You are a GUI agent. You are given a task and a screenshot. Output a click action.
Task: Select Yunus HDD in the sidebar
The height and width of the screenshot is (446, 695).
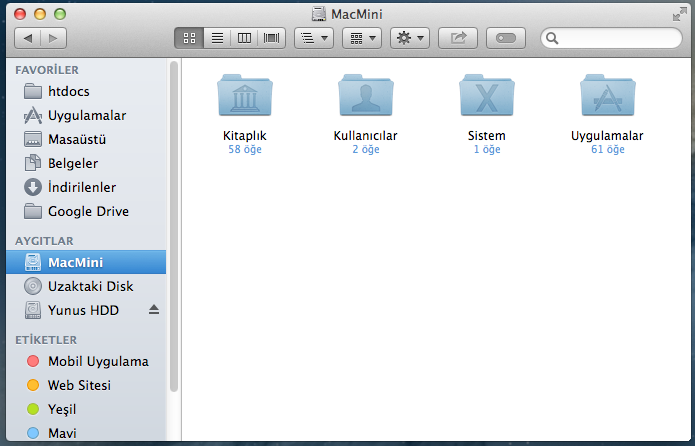coord(86,310)
